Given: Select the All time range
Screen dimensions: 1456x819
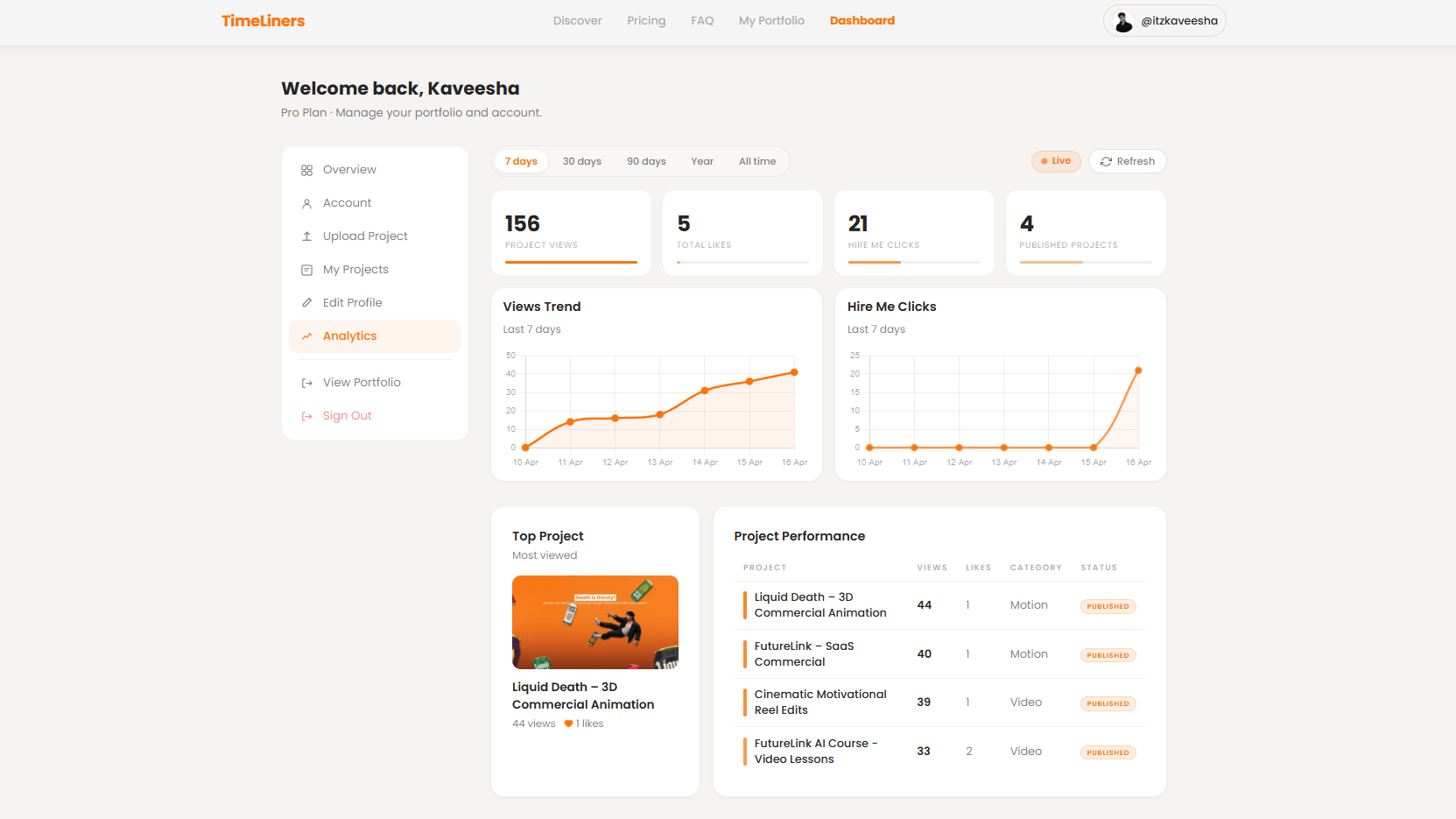Looking at the screenshot, I should [757, 161].
